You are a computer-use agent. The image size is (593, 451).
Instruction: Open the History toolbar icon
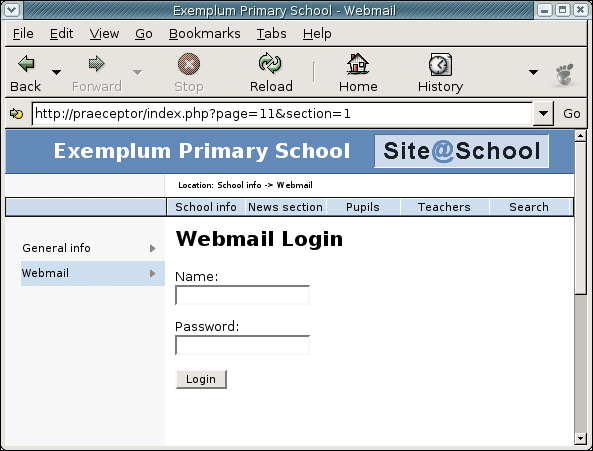(x=440, y=64)
